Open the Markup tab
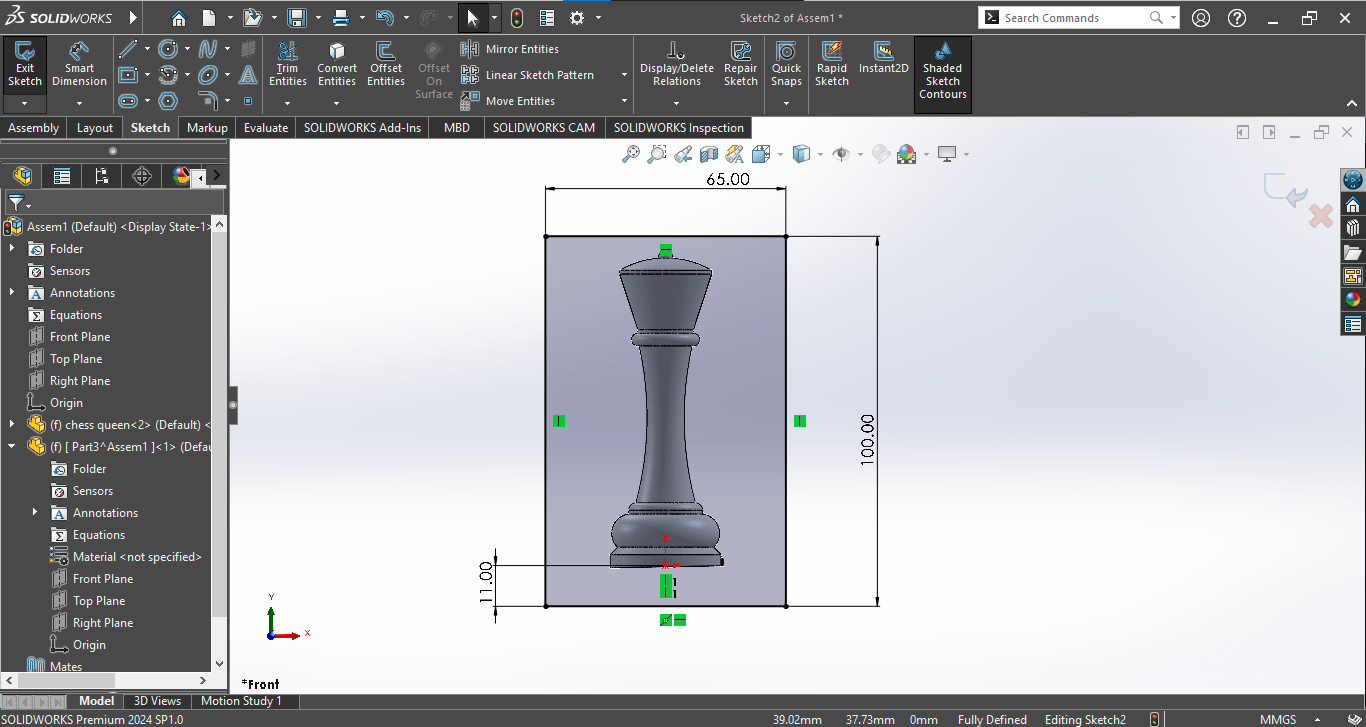Image resolution: width=1366 pixels, height=727 pixels. tap(207, 128)
